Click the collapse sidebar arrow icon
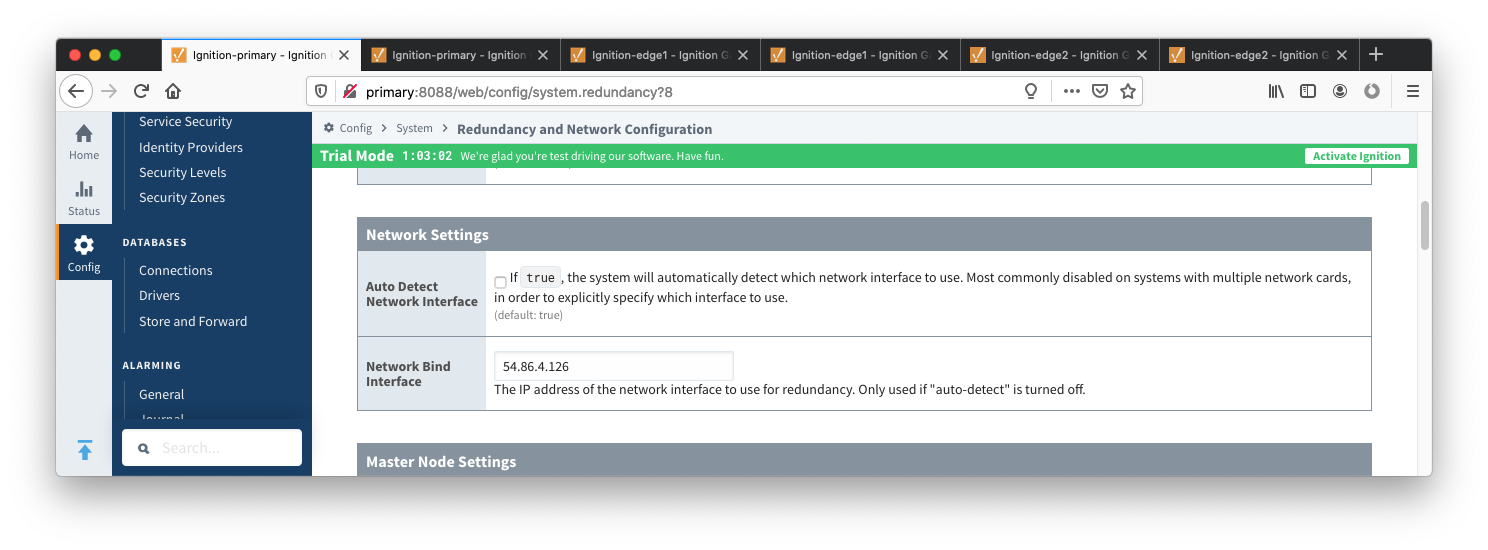Viewport: 1488px width, 550px height. 85,450
